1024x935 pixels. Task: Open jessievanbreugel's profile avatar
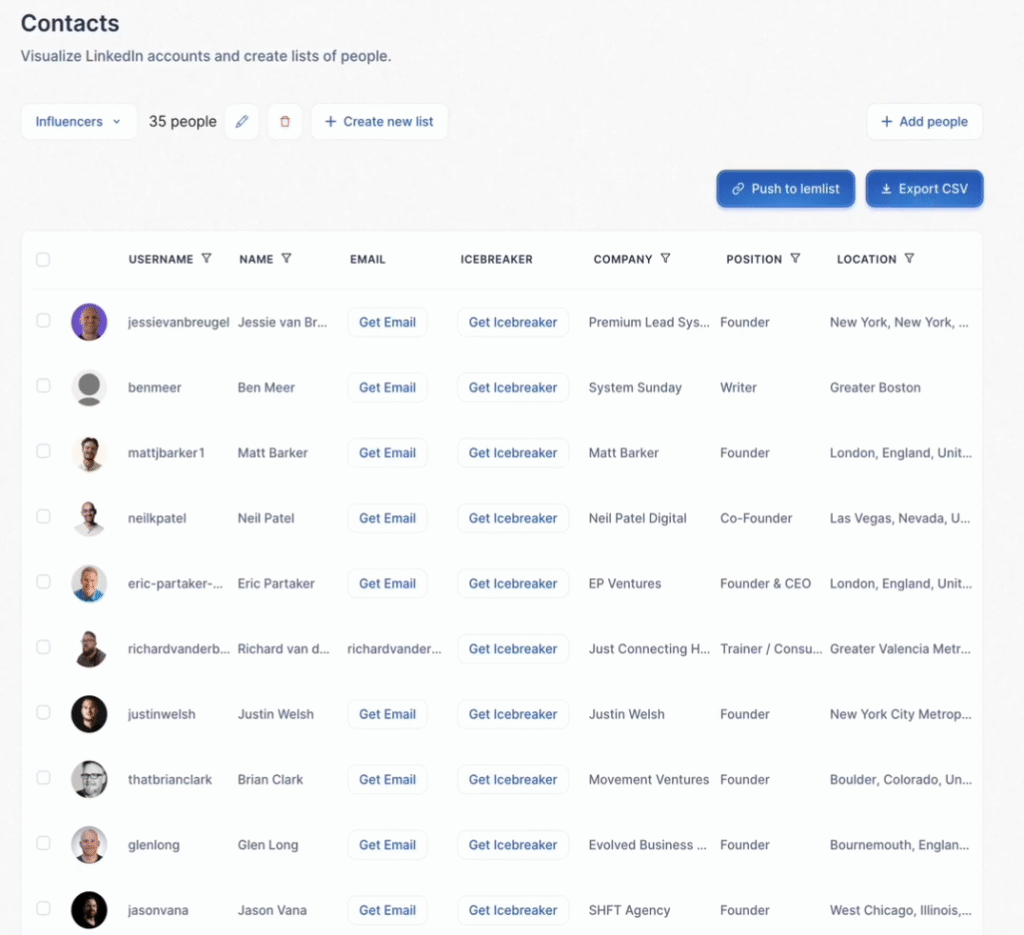click(89, 322)
